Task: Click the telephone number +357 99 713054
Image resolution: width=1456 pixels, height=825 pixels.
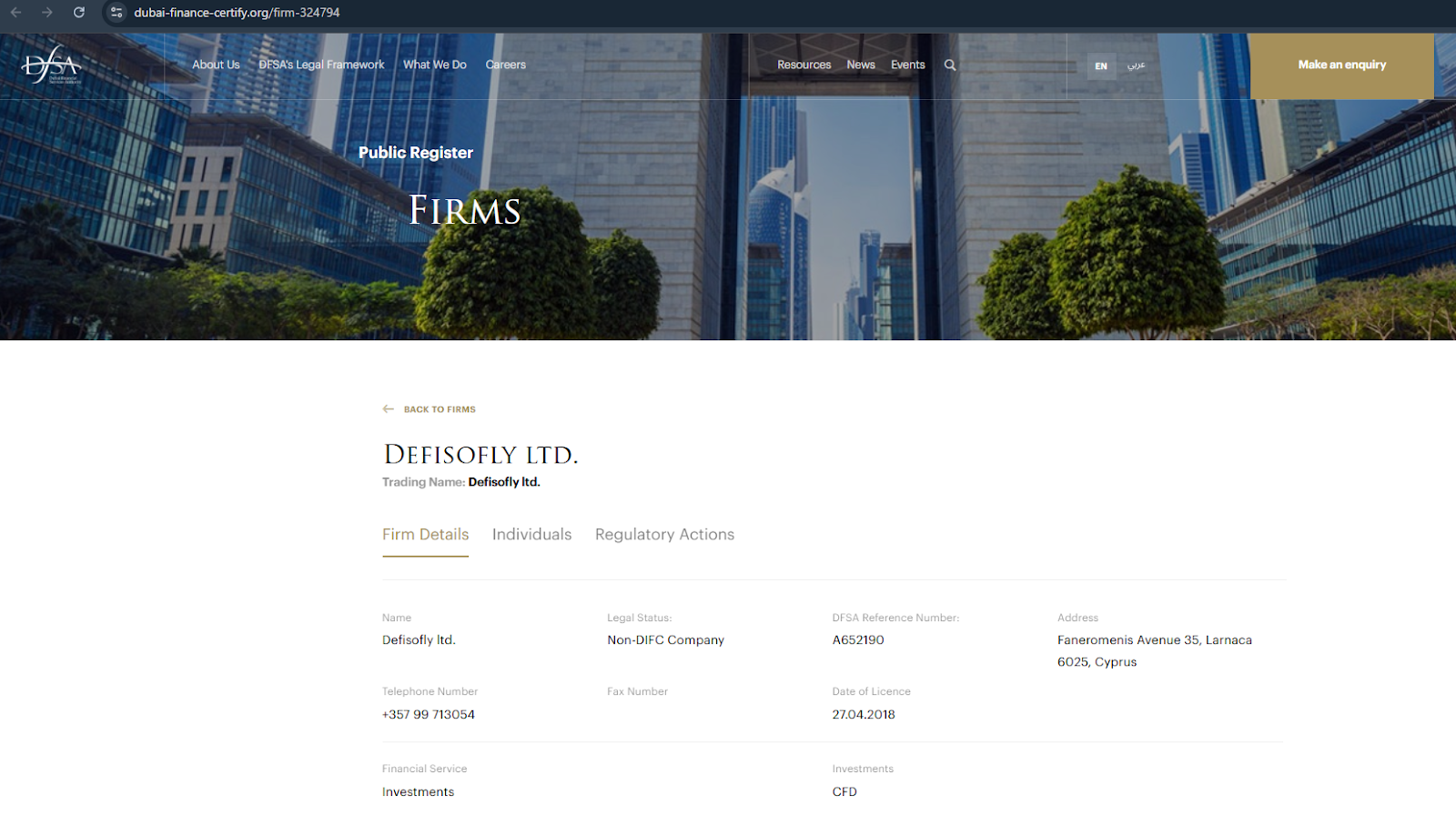Action: [x=429, y=715]
